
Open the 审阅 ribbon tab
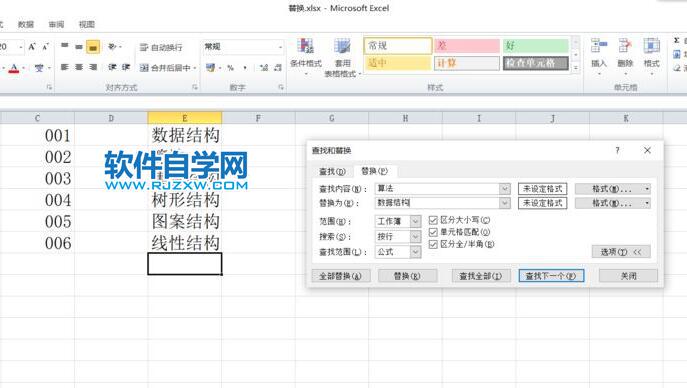tap(56, 25)
